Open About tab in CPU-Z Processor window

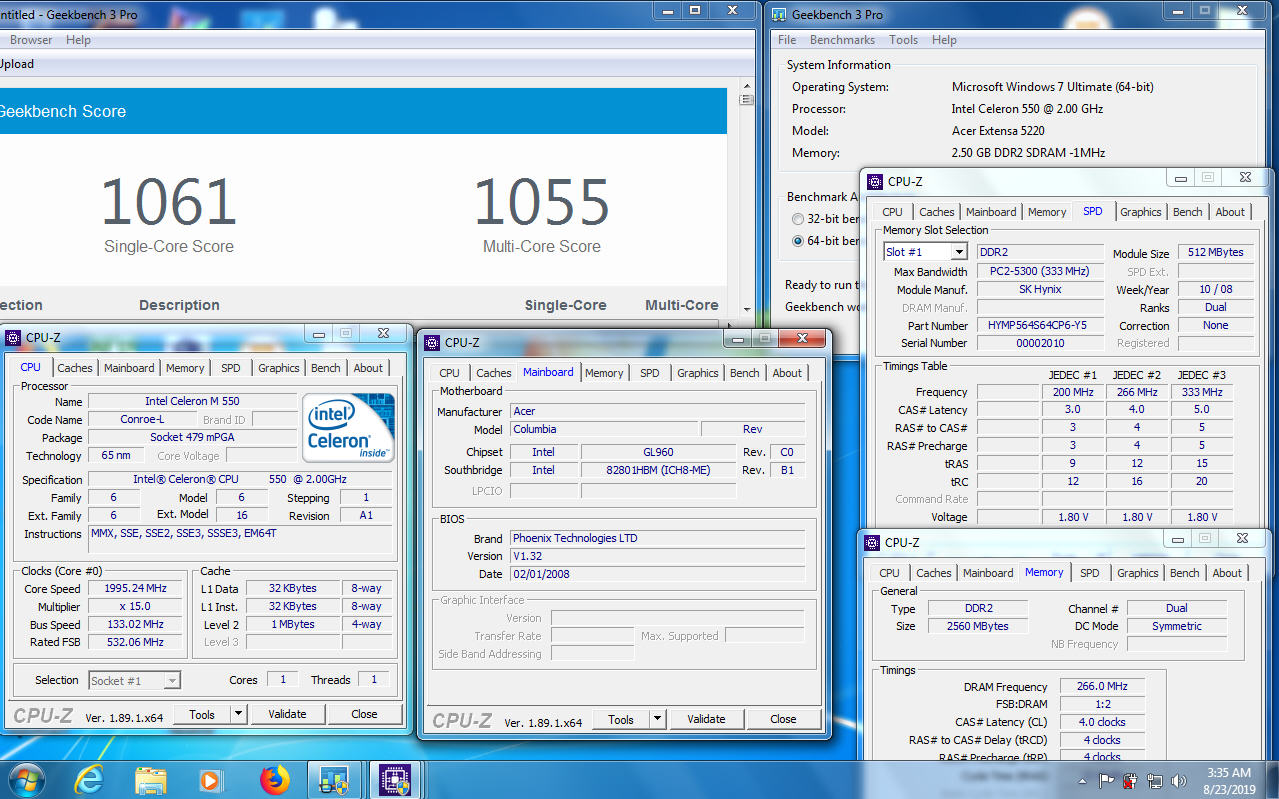click(x=368, y=368)
